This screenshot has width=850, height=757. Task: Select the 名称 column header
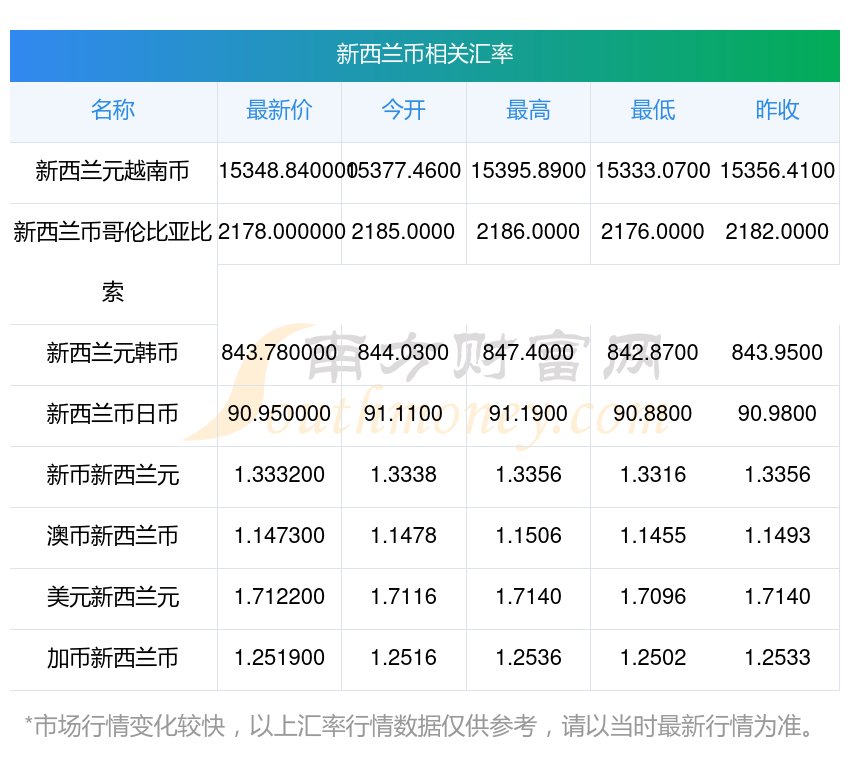[x=113, y=111]
